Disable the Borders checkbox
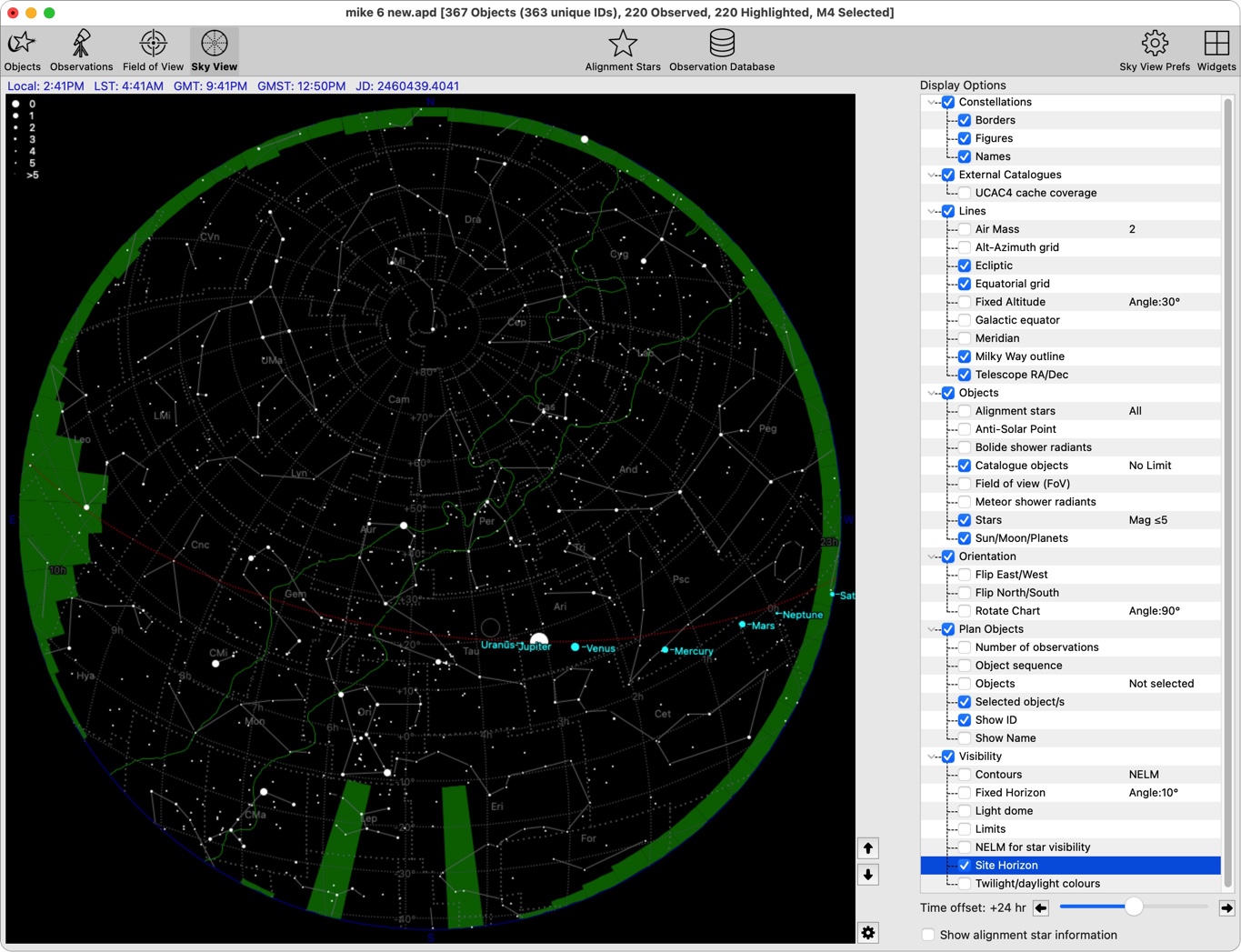This screenshot has width=1241, height=952. (x=965, y=120)
